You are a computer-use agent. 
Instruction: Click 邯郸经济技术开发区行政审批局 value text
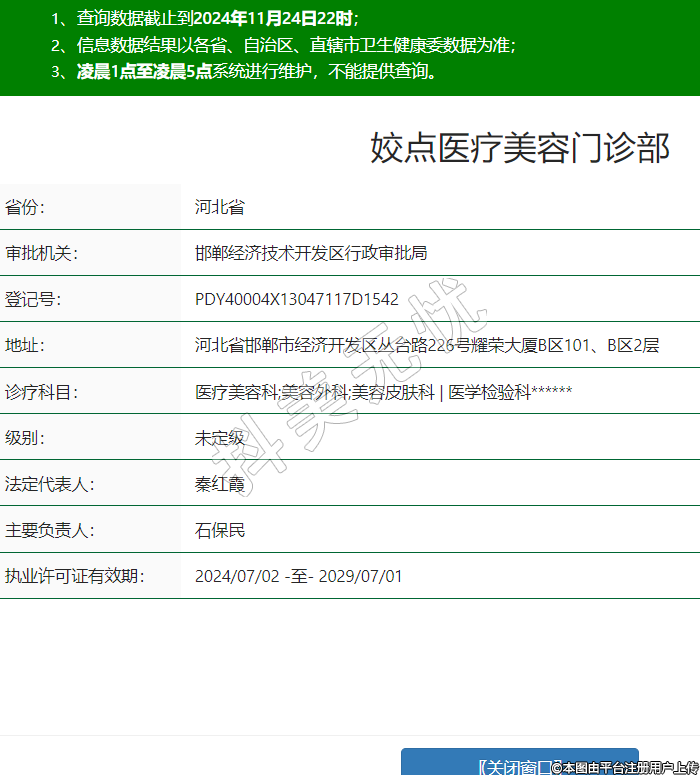pos(311,253)
